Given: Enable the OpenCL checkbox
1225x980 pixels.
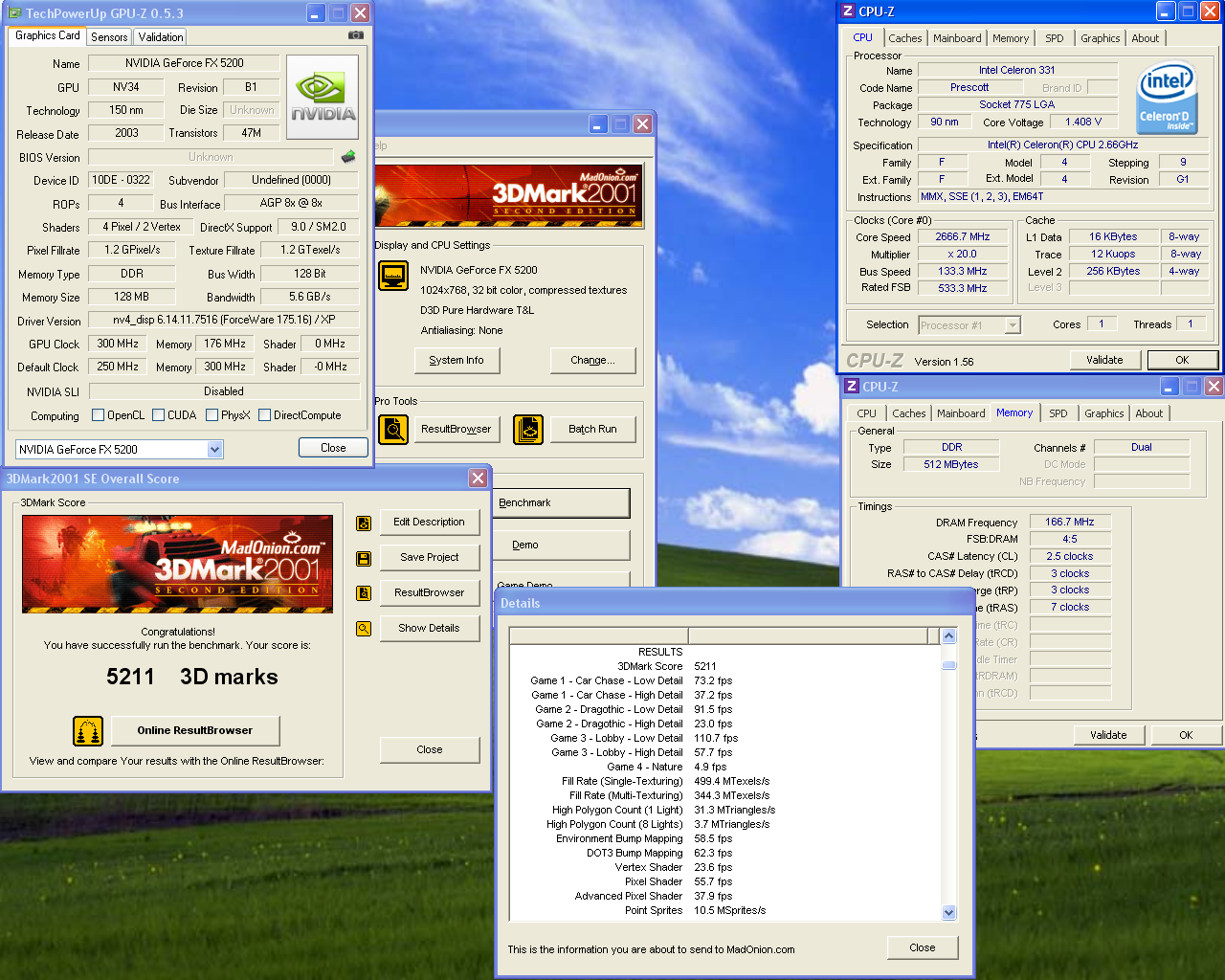Looking at the screenshot, I should tap(98, 415).
